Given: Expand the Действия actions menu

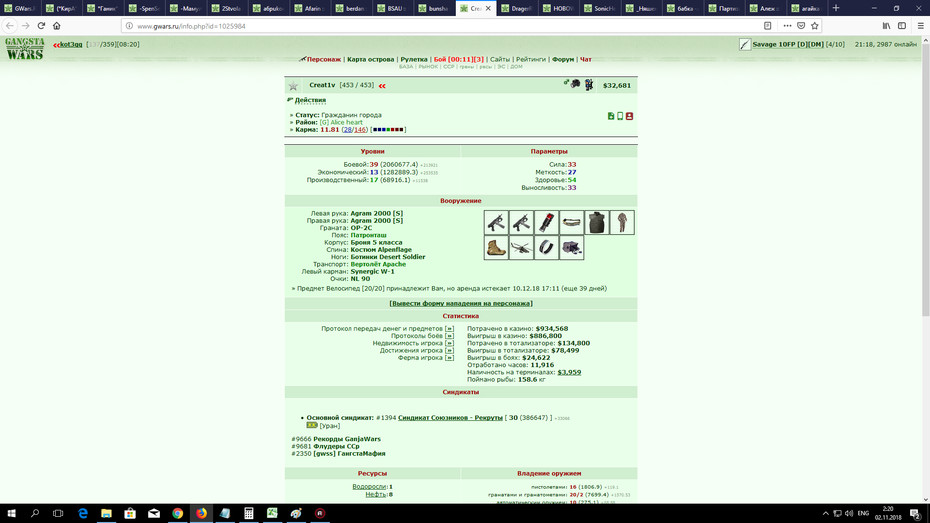Looking at the screenshot, I should (x=310, y=100).
